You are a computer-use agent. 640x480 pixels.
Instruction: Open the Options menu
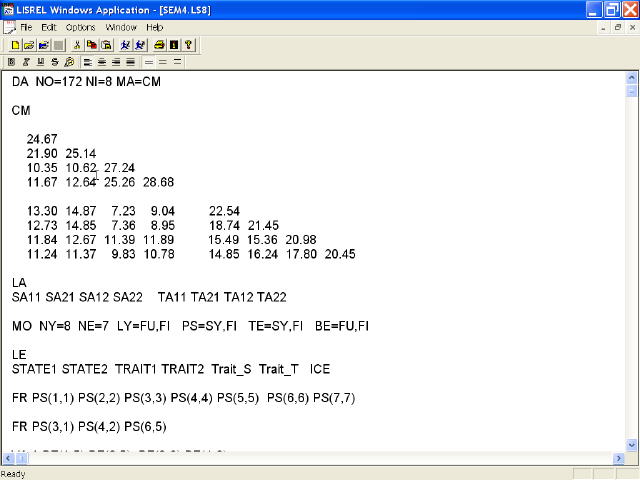click(x=81, y=27)
